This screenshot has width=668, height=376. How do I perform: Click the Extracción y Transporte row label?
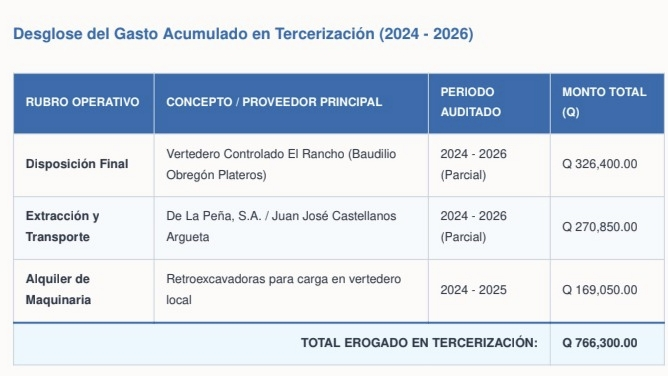point(63,227)
